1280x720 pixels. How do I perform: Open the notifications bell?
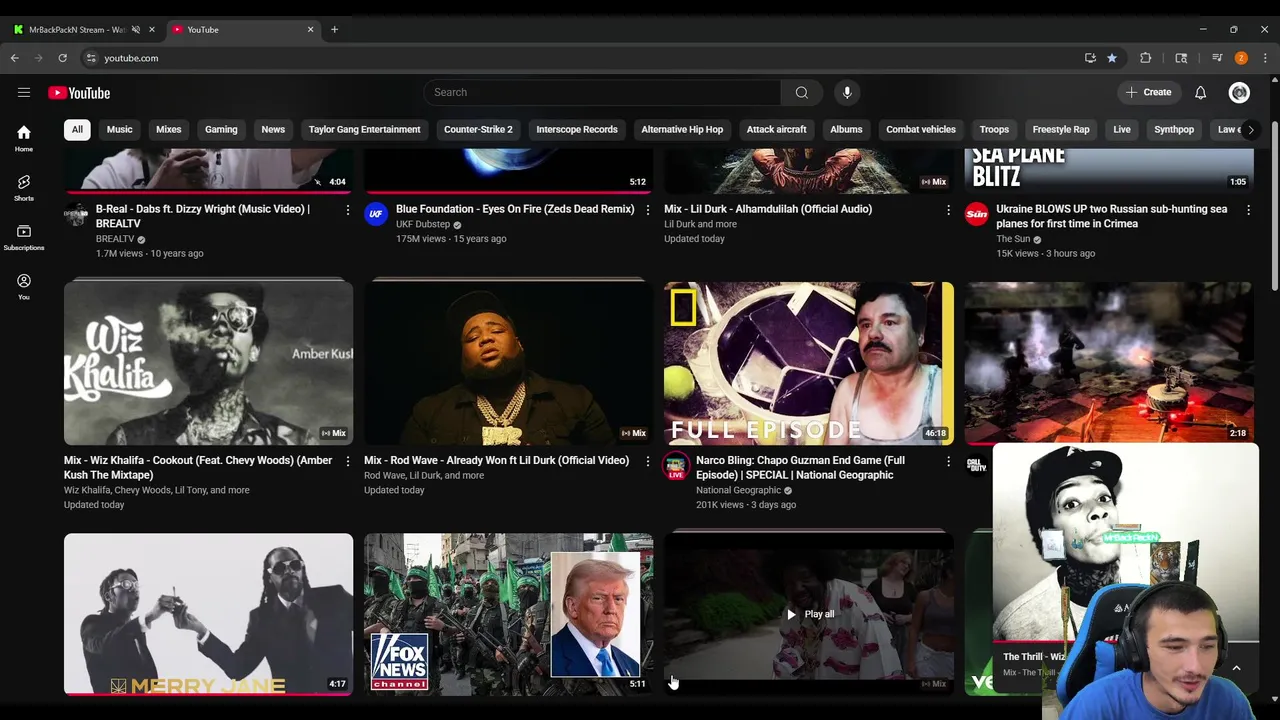tap(1200, 93)
